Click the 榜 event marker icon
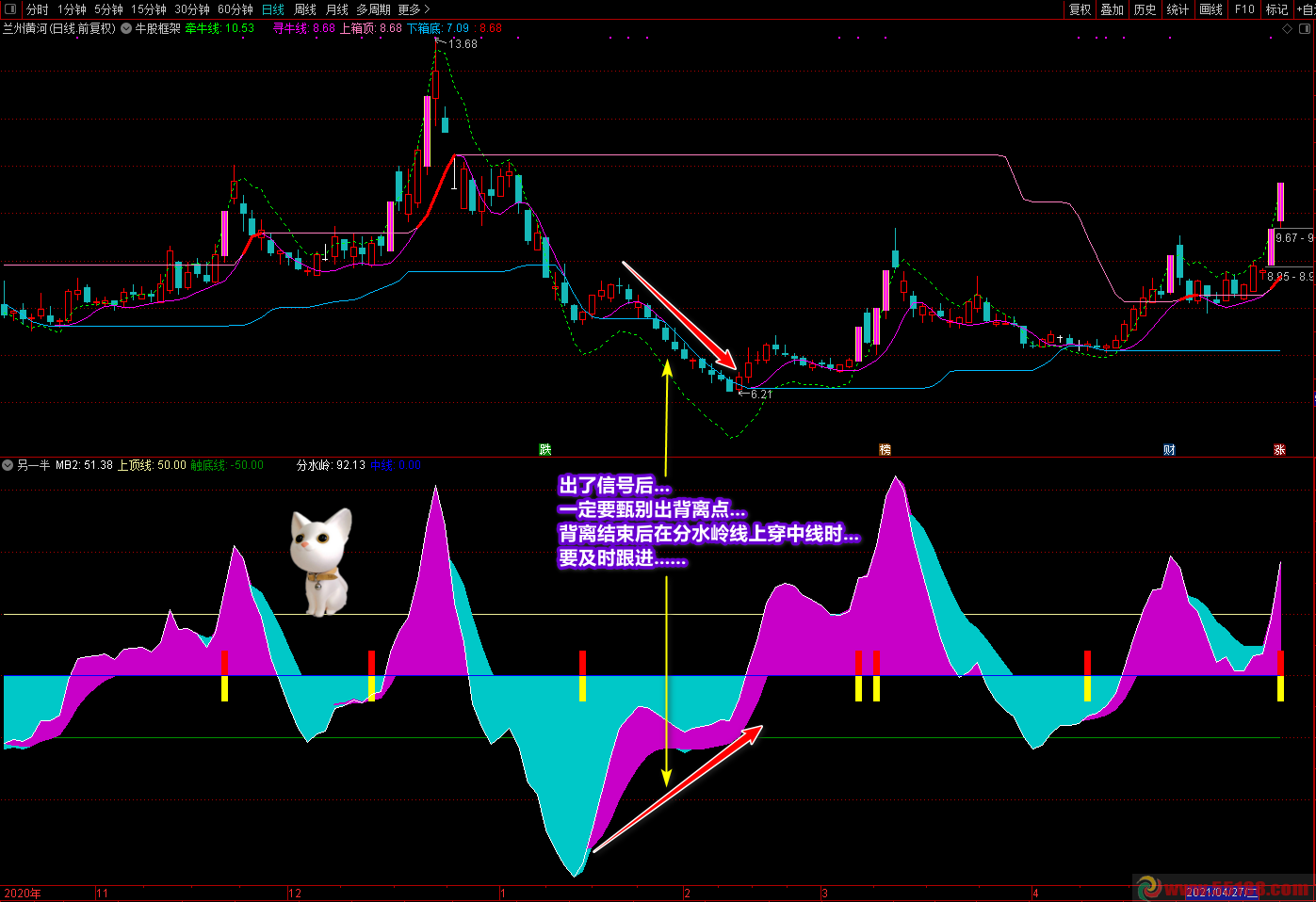Screen dimensions: 1316x902 885,450
